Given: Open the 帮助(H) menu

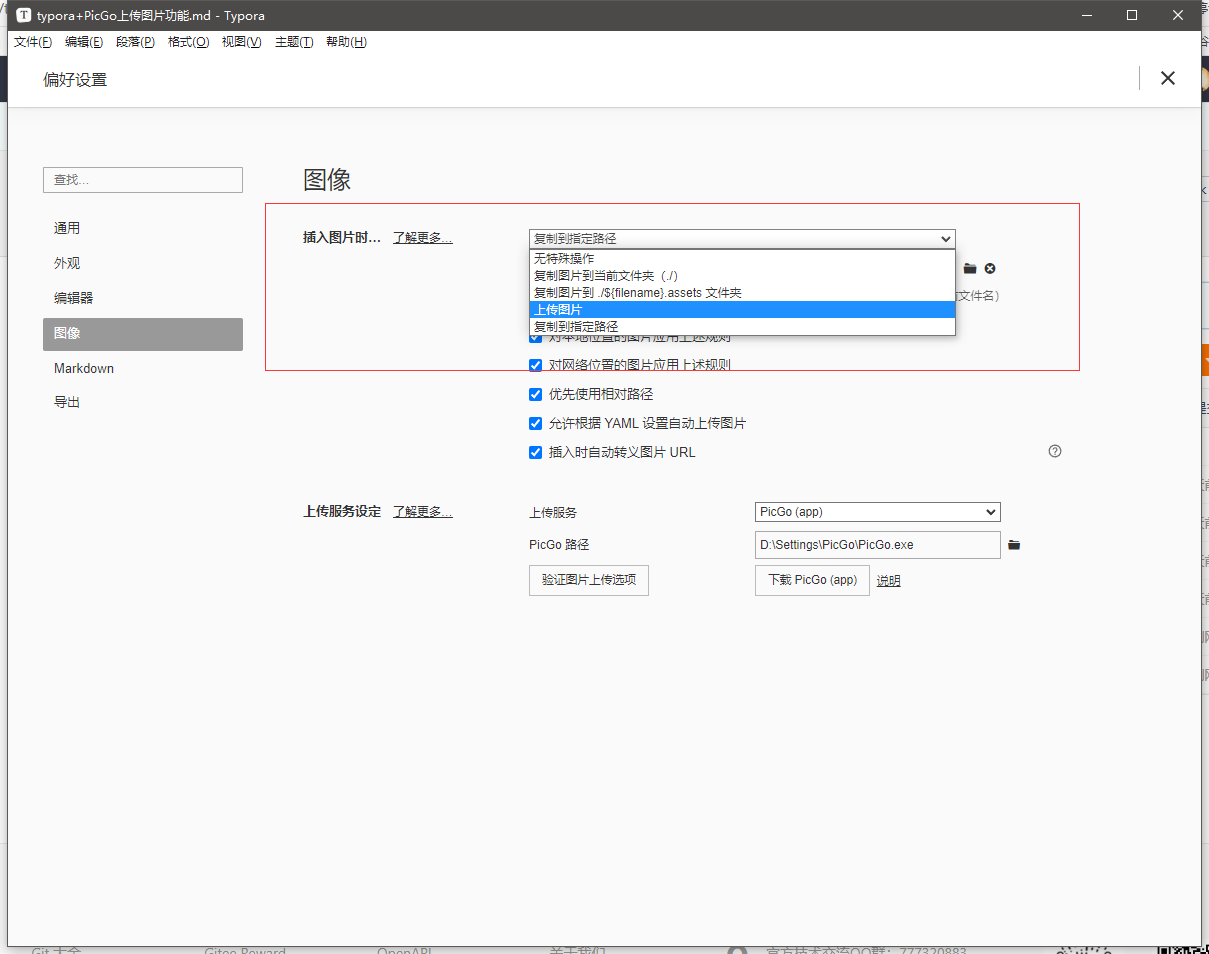Looking at the screenshot, I should pyautogui.click(x=346, y=42).
